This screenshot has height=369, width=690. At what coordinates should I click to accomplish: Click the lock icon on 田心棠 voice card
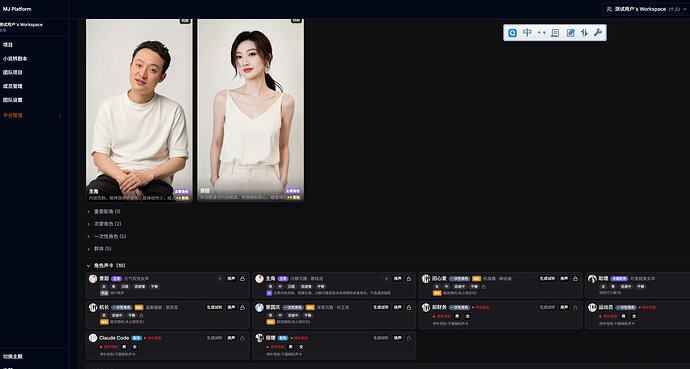[575, 278]
